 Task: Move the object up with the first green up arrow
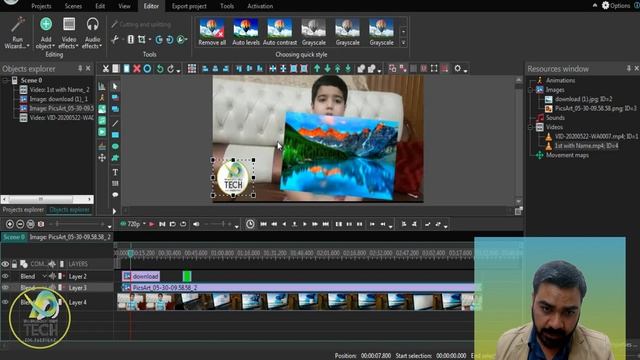(x=317, y=69)
